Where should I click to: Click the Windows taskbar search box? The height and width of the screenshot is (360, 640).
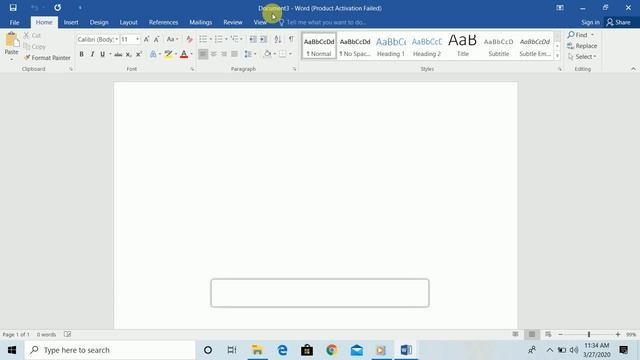110,350
